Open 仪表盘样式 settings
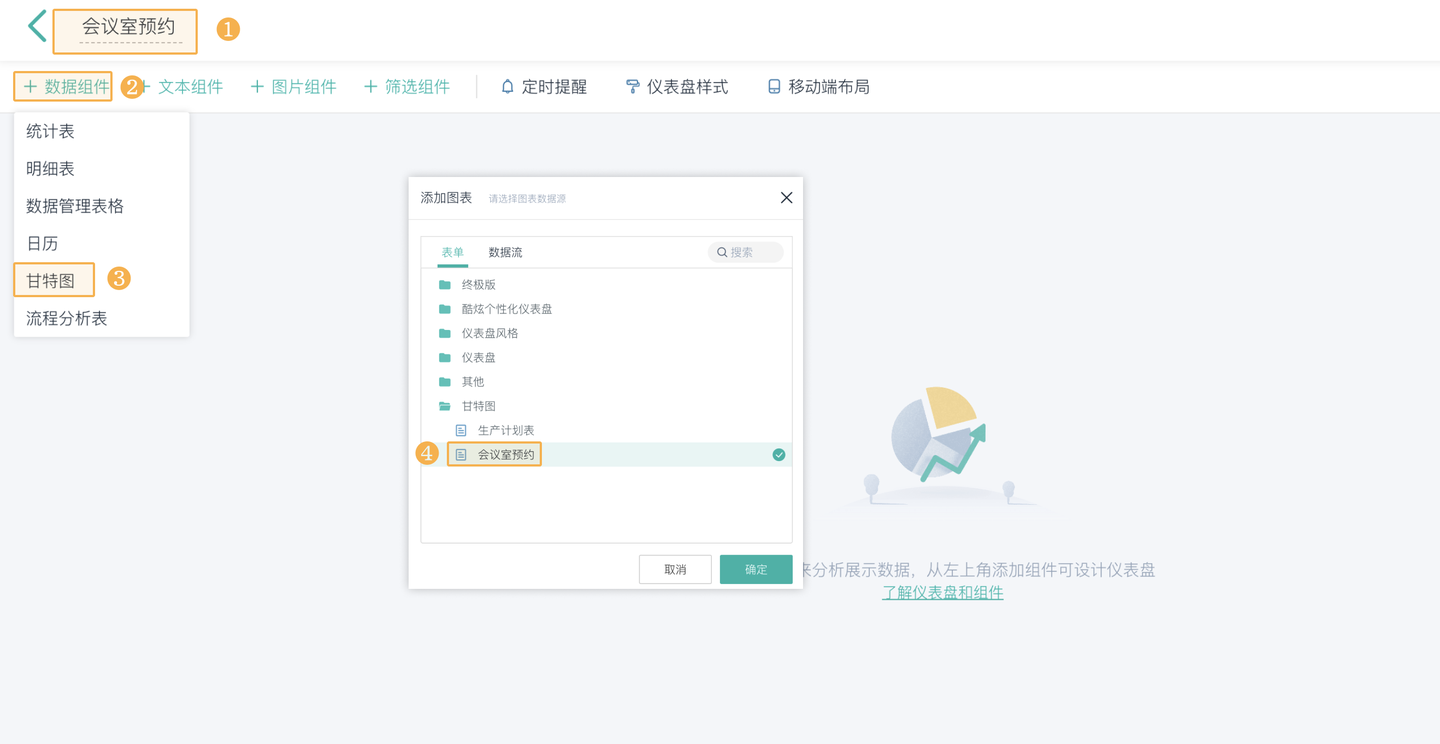The image size is (1440, 744). (x=677, y=87)
